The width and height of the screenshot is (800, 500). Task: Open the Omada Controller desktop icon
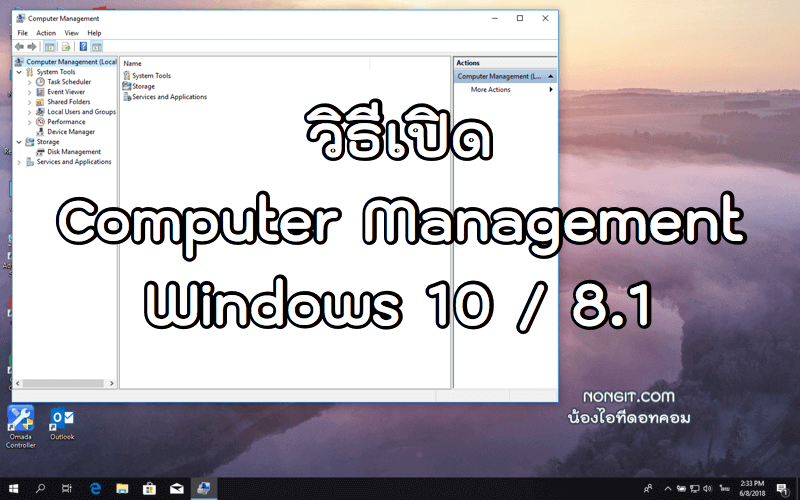coord(20,418)
